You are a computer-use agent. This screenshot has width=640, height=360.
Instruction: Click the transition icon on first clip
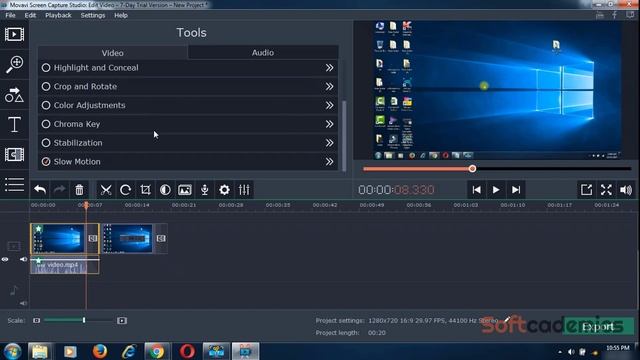[x=93, y=238]
